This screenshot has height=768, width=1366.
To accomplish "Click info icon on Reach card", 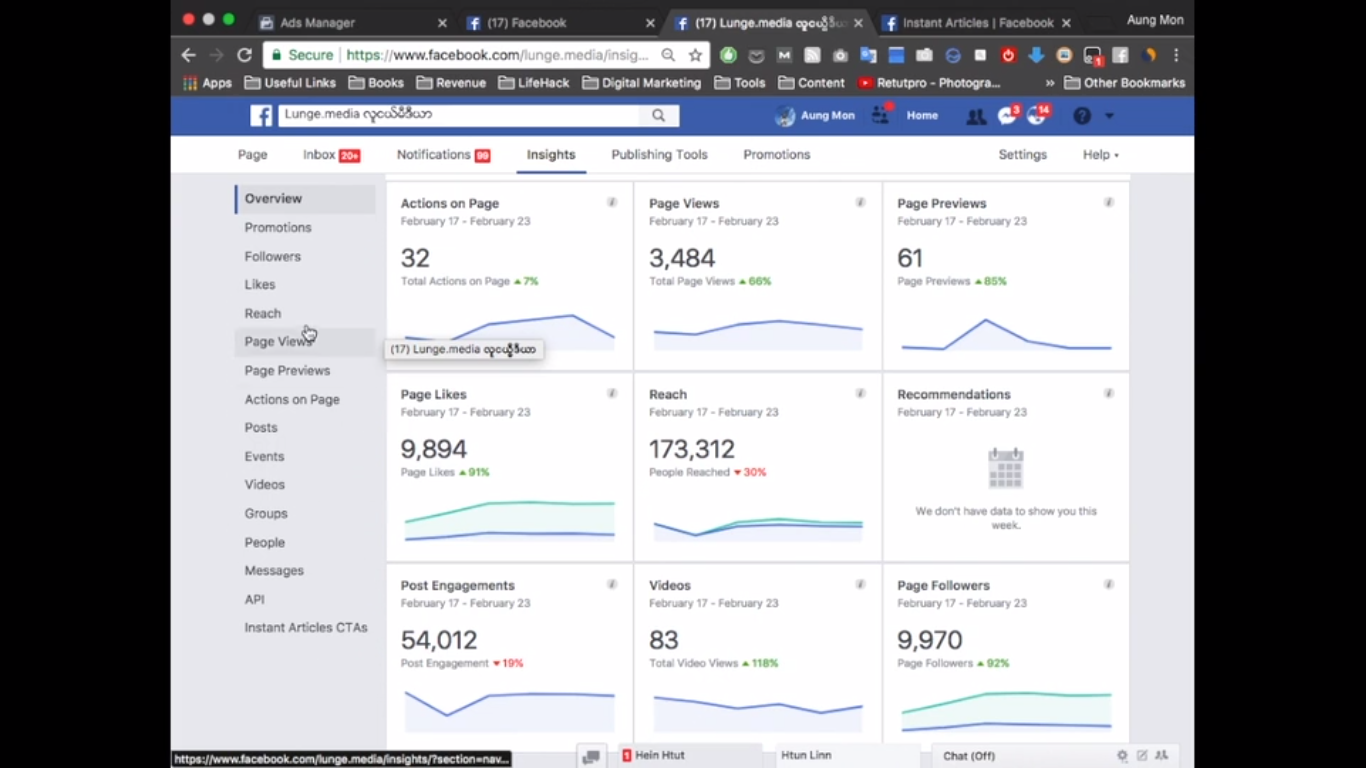I will coord(860,394).
